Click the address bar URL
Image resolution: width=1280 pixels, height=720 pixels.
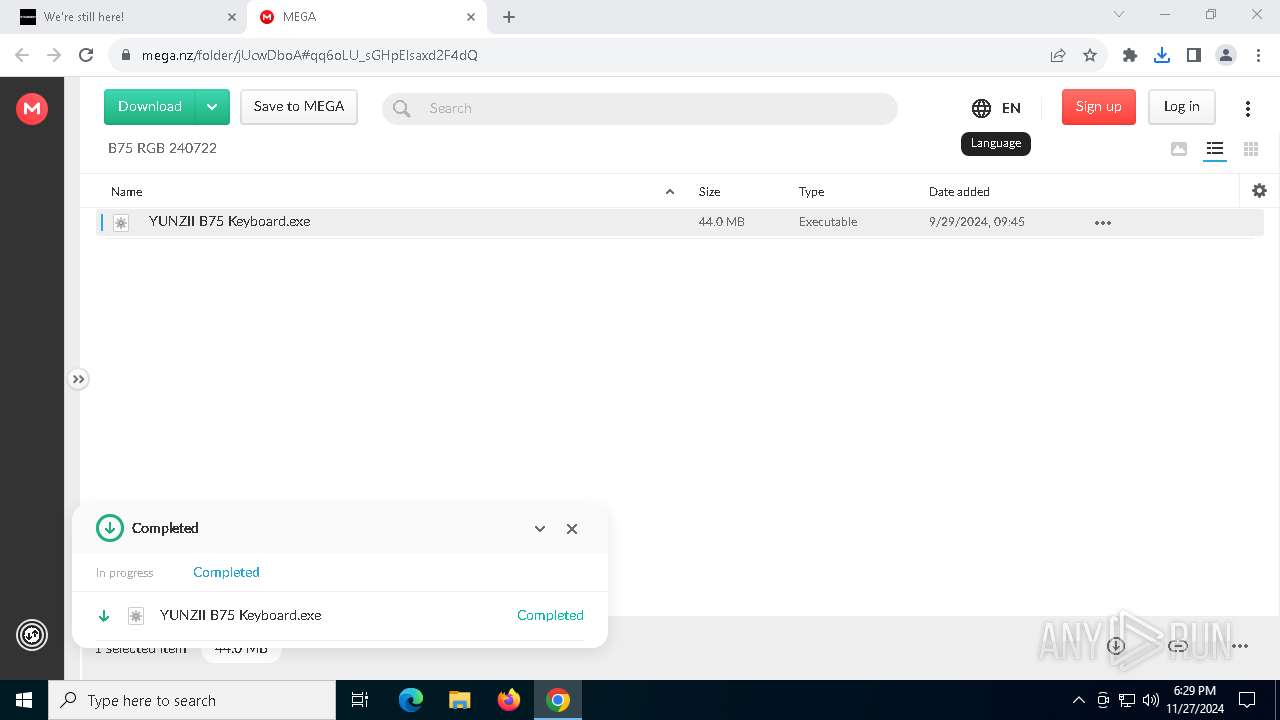310,55
